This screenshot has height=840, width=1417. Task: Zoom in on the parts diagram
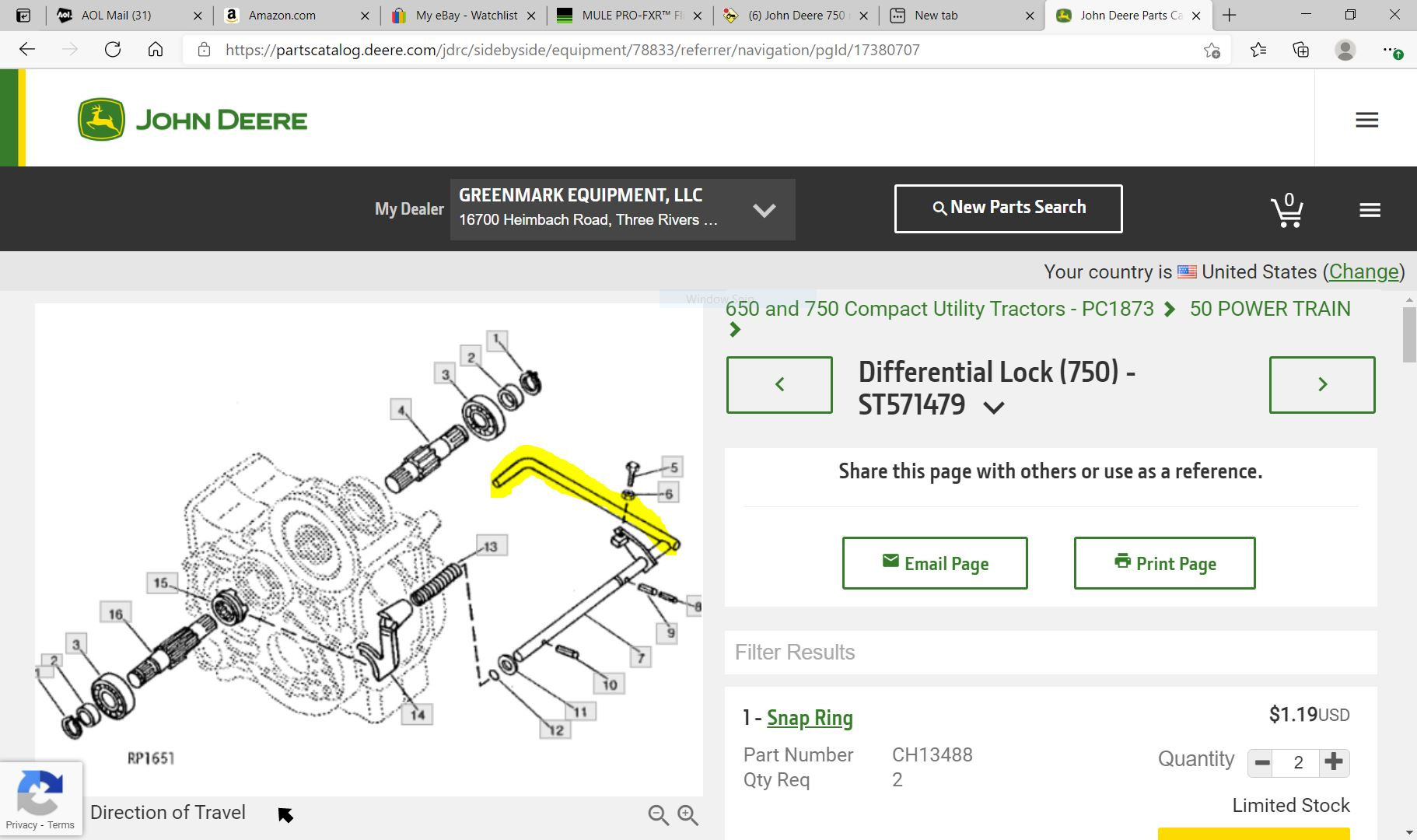[x=688, y=814]
